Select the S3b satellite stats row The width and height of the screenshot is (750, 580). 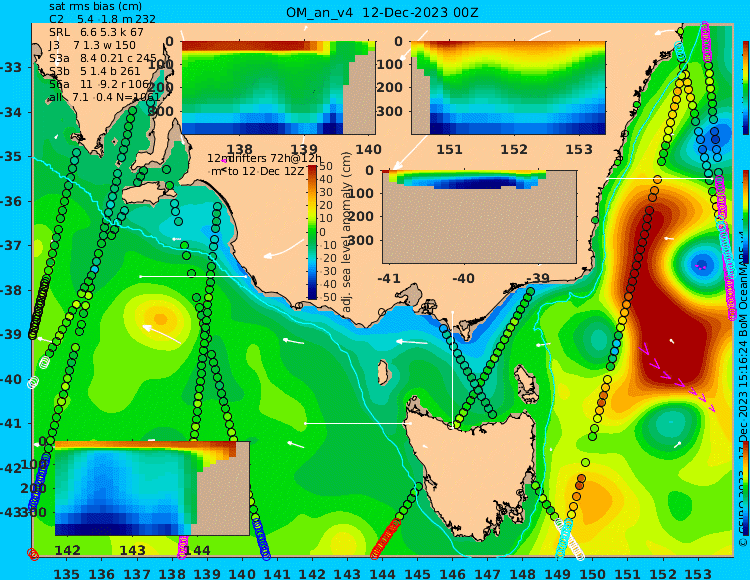tap(95, 71)
